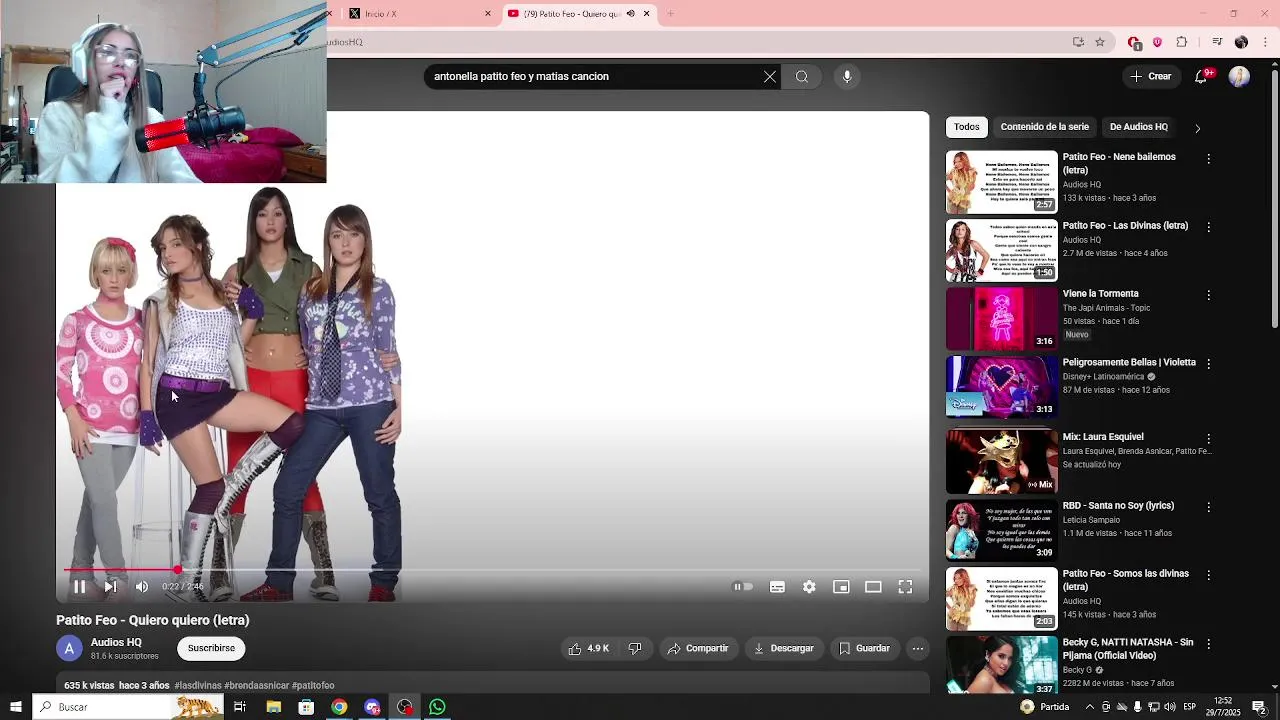This screenshot has height=720, width=1280.
Task: Clear the search box text
Action: (x=770, y=77)
